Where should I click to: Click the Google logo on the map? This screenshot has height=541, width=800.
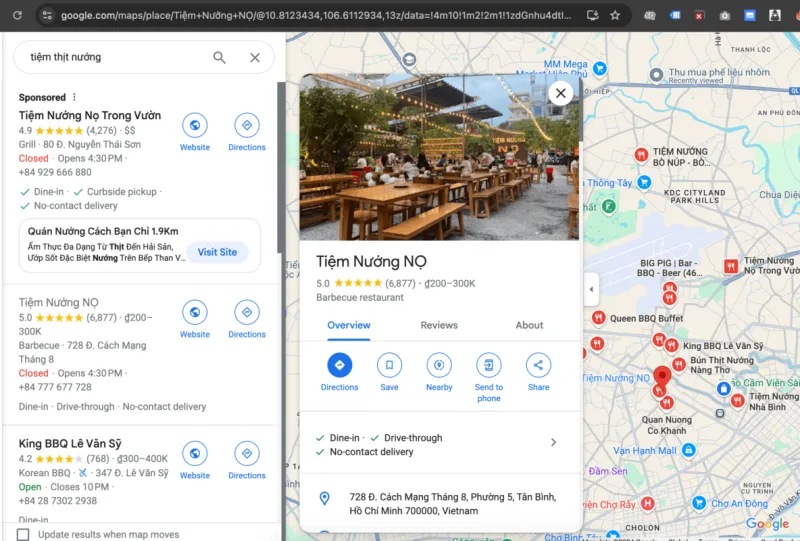click(x=767, y=524)
